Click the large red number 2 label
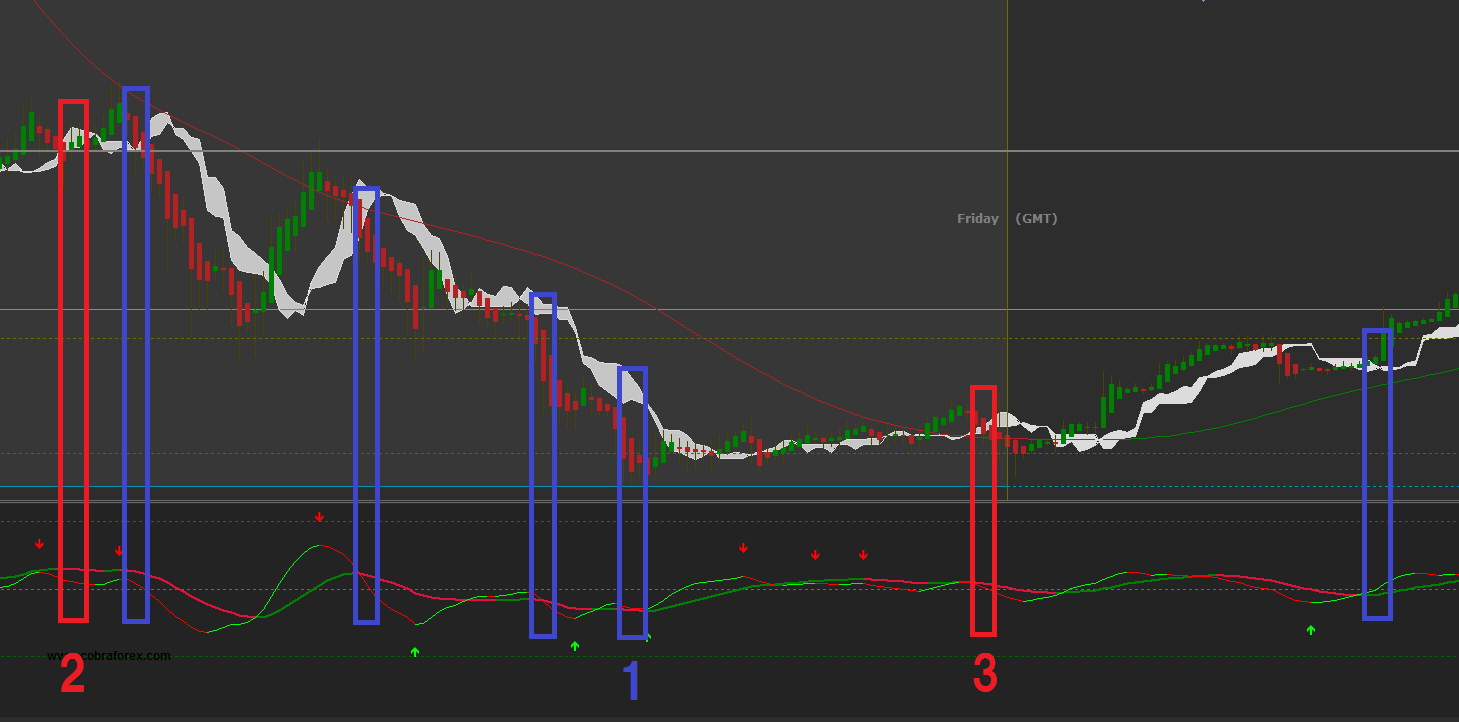 72,676
